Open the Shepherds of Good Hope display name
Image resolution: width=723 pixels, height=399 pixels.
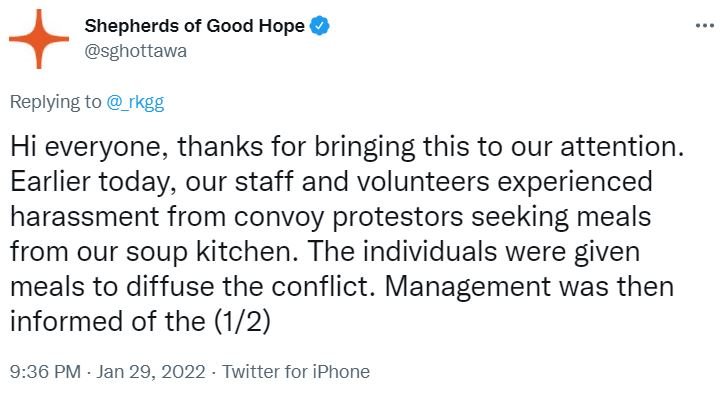194,26
